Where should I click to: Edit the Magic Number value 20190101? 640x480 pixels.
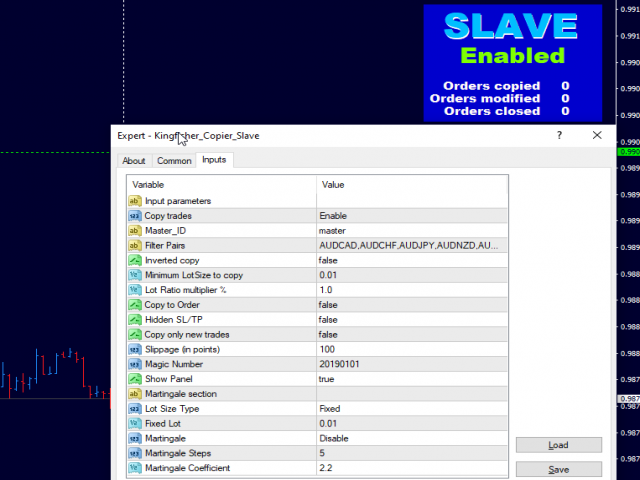tap(412, 364)
